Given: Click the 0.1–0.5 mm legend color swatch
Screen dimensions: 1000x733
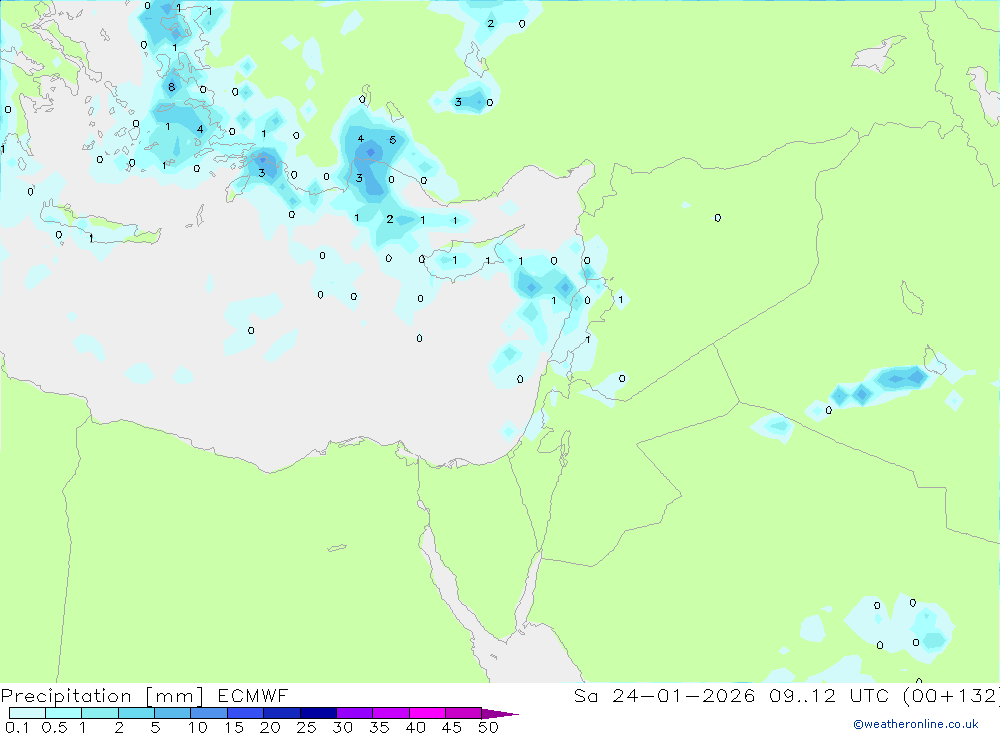Looking at the screenshot, I should pyautogui.click(x=27, y=713).
